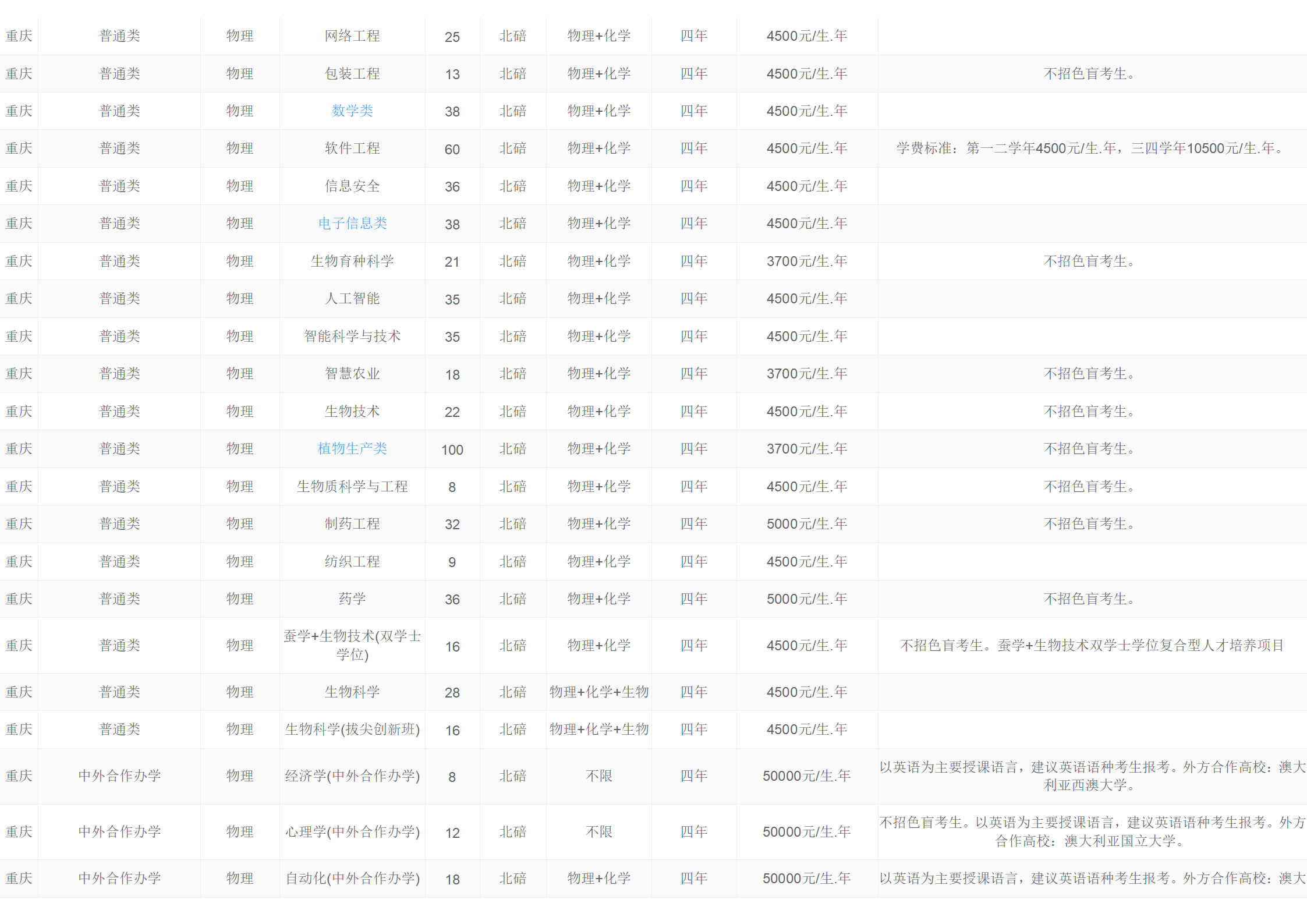
Task: Click the 网络工程 major cell
Action: point(352,36)
